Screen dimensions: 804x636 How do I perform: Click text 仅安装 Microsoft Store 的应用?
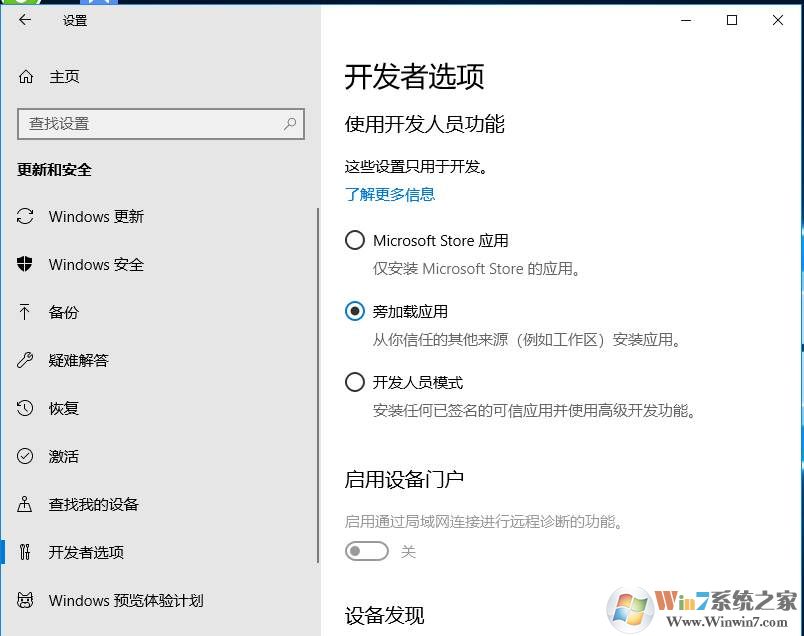click(476, 269)
